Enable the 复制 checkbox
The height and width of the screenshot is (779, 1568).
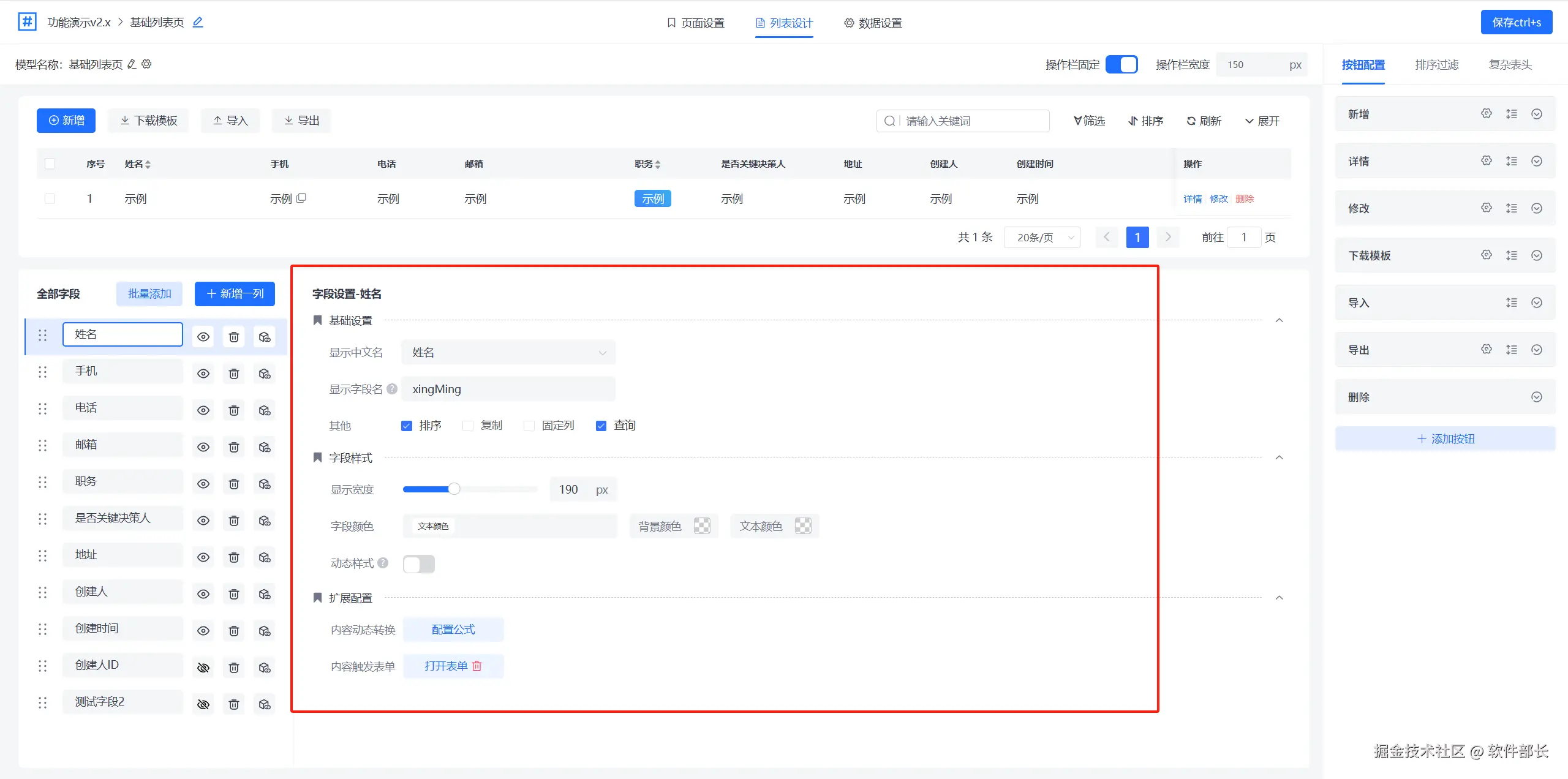click(468, 426)
